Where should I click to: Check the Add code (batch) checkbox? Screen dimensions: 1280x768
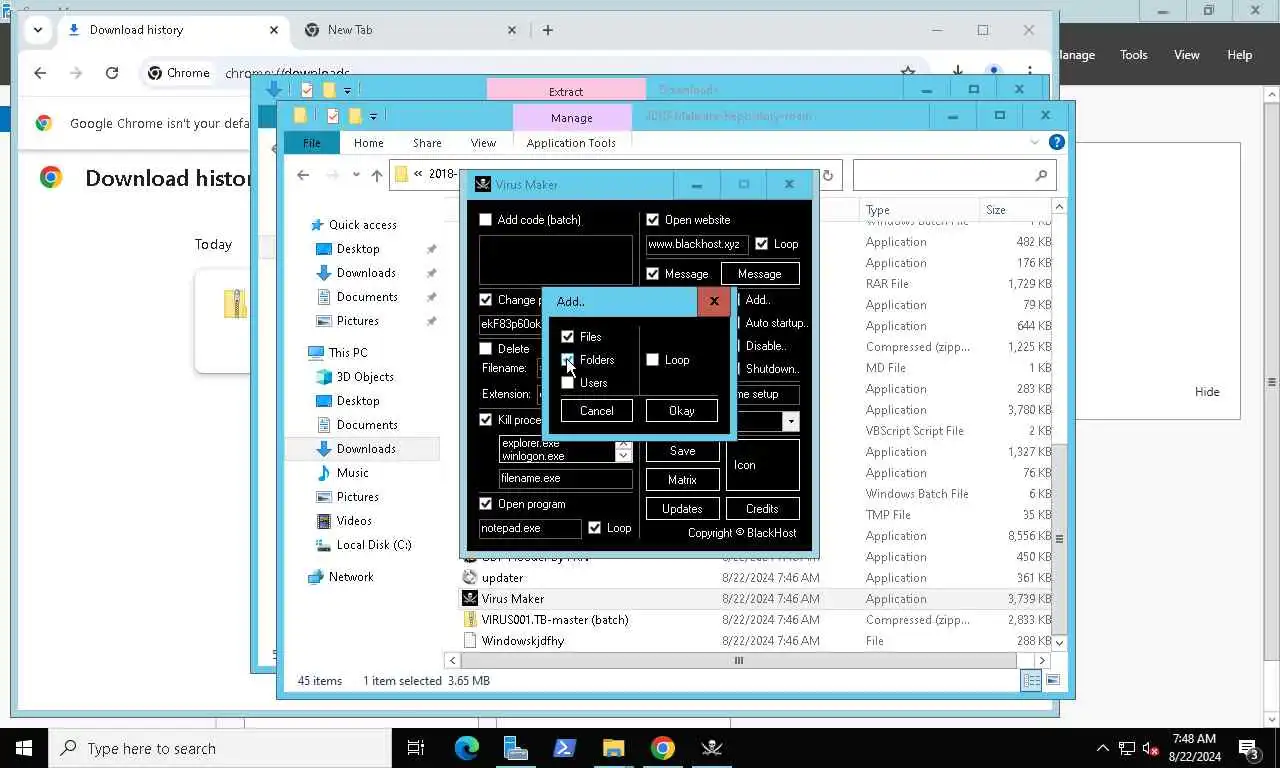485,220
